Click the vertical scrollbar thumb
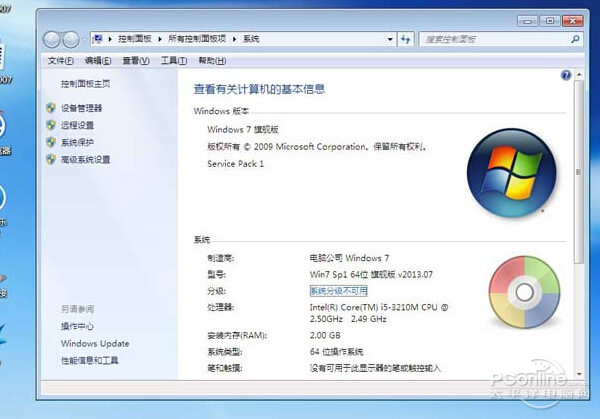Viewport: 600px width, 419px height. point(579,172)
